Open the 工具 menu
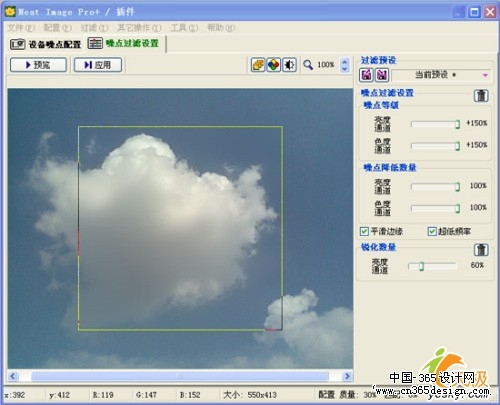The height and width of the screenshot is (405, 500). (184, 28)
